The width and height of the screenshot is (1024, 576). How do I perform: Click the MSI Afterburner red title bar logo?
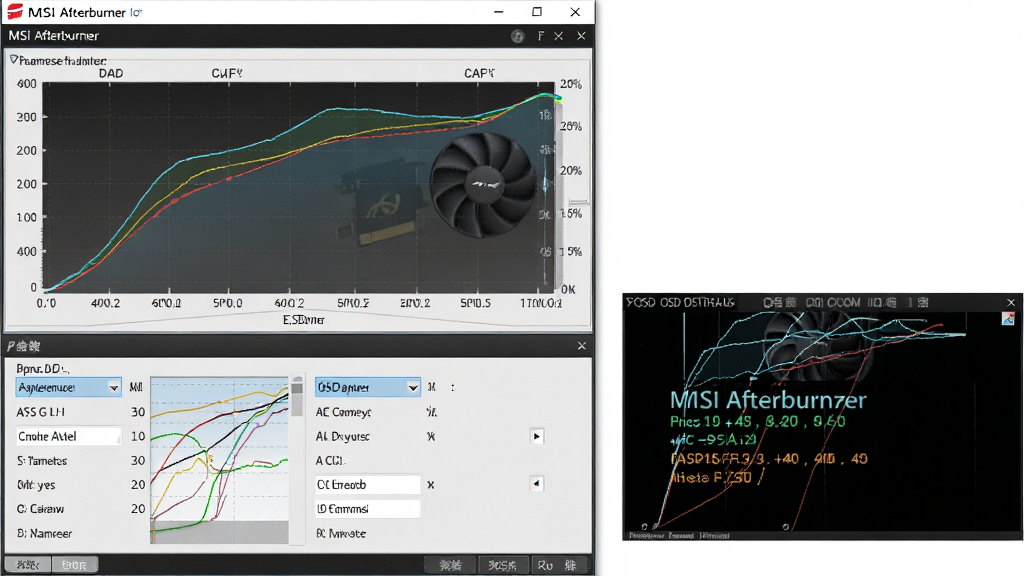point(15,12)
